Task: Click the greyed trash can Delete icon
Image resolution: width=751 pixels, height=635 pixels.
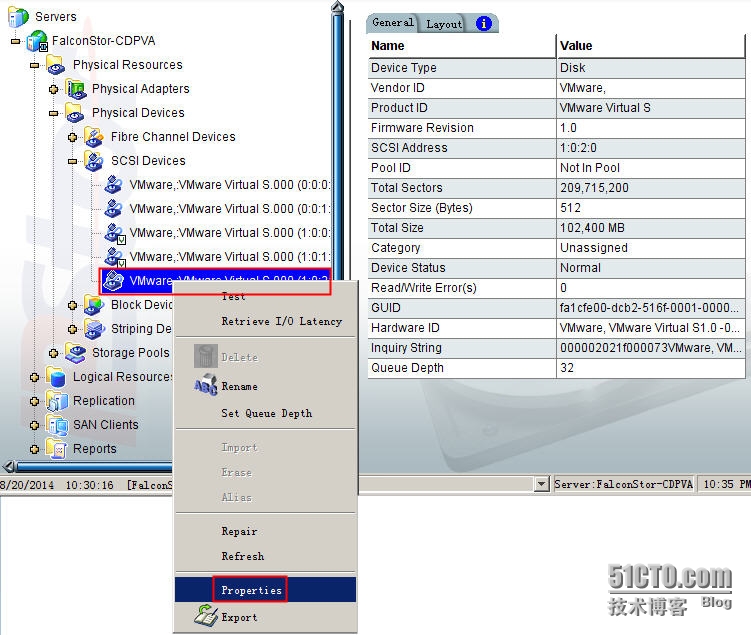Action: 206,356
